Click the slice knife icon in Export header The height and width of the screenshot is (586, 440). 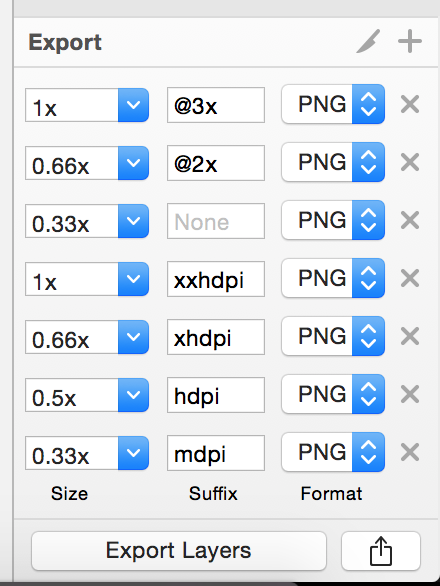pos(368,41)
